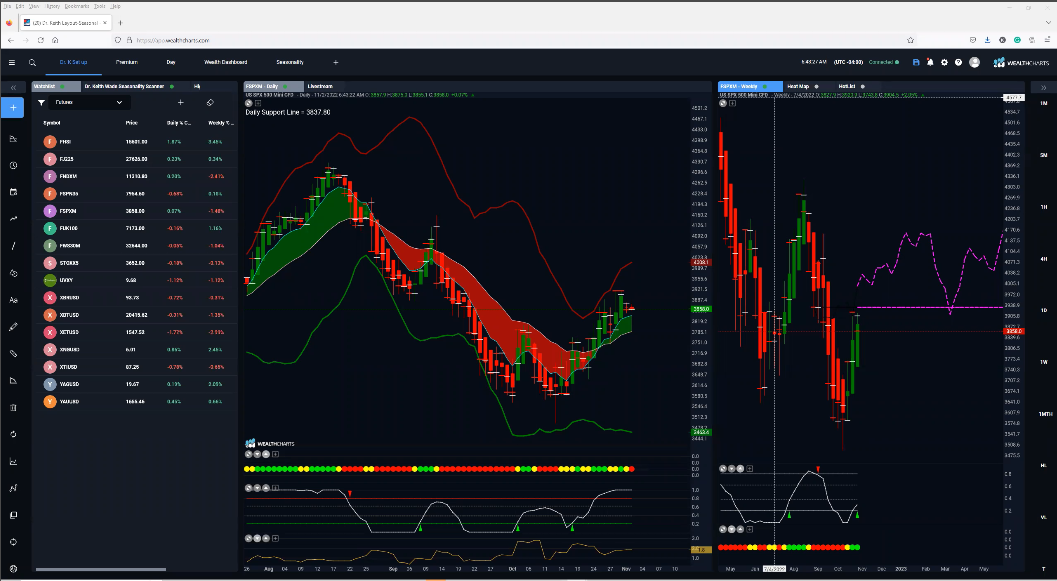Open the symbol search magnifier
The width and height of the screenshot is (1057, 581).
click(x=32, y=63)
